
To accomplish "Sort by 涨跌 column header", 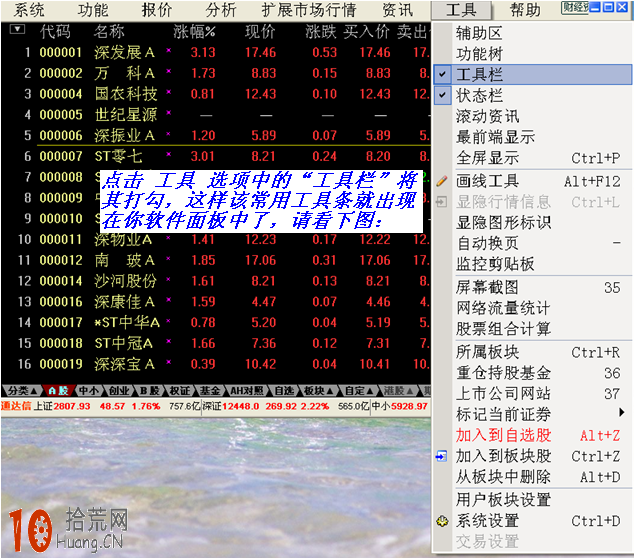I will click(x=321, y=32).
